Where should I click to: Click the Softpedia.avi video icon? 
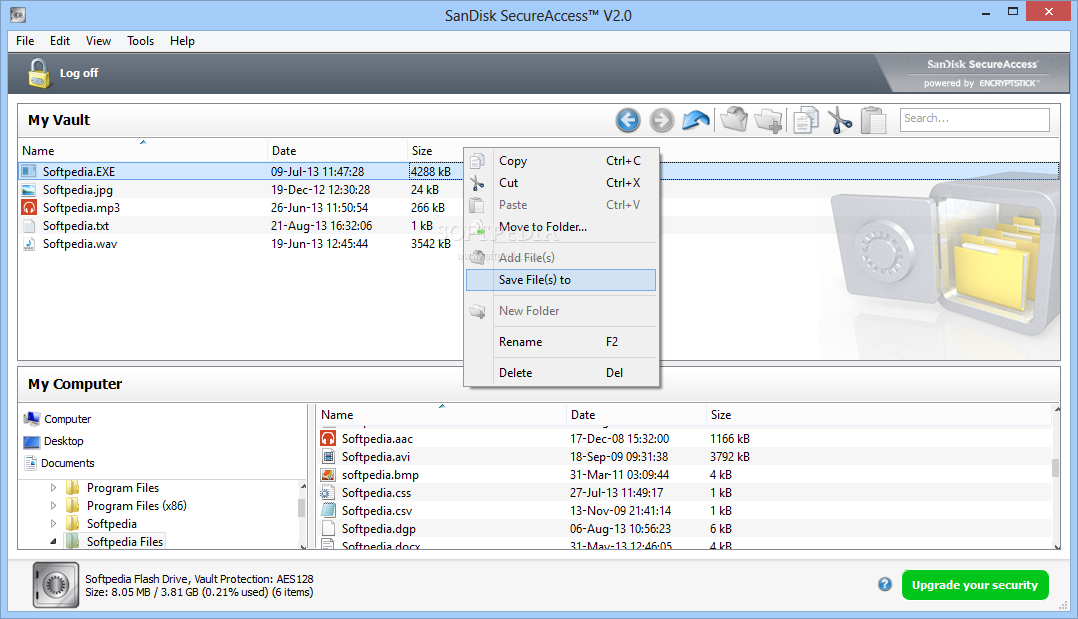click(x=328, y=457)
